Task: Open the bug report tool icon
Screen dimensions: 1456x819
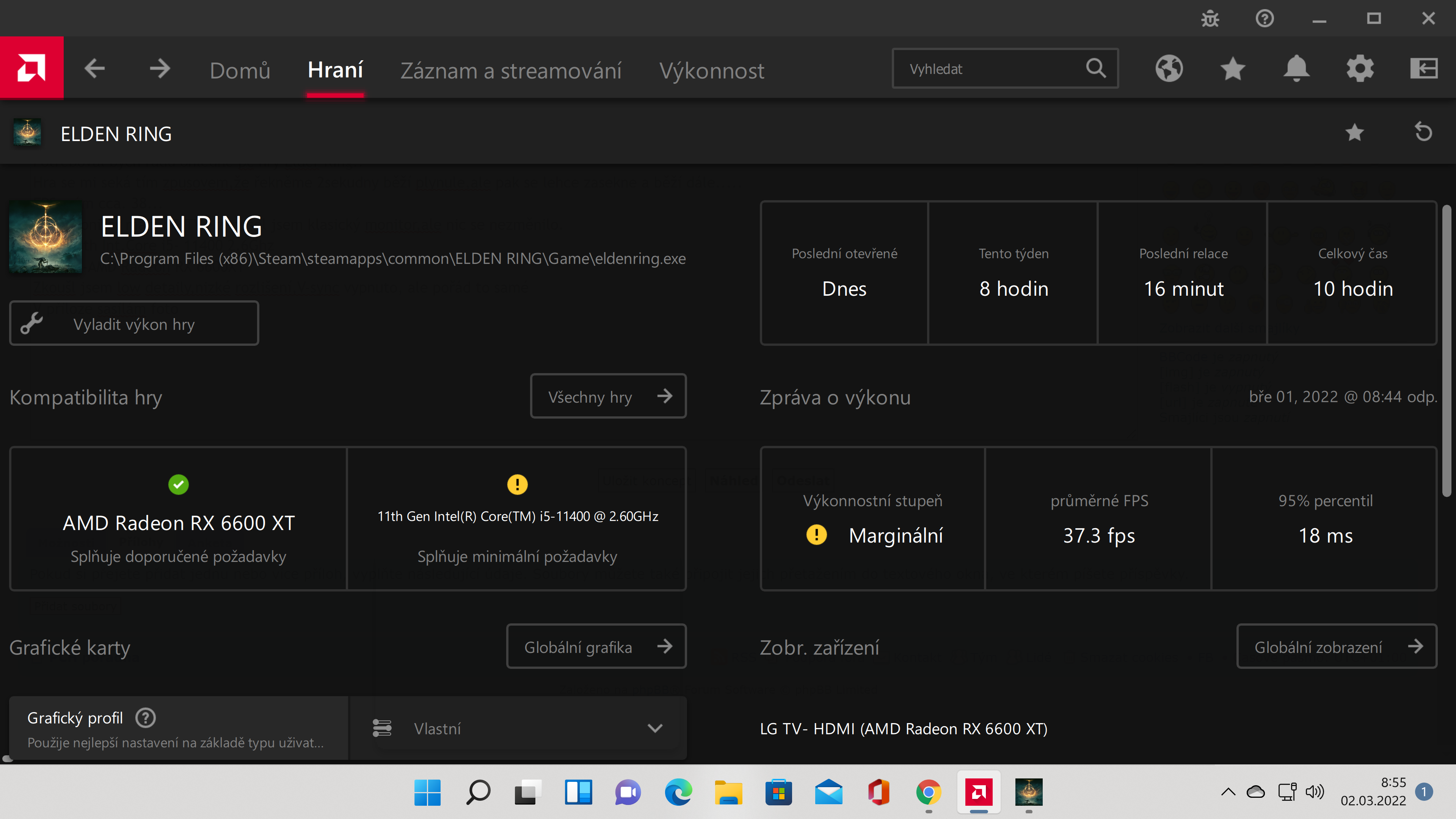Action: click(1210, 19)
